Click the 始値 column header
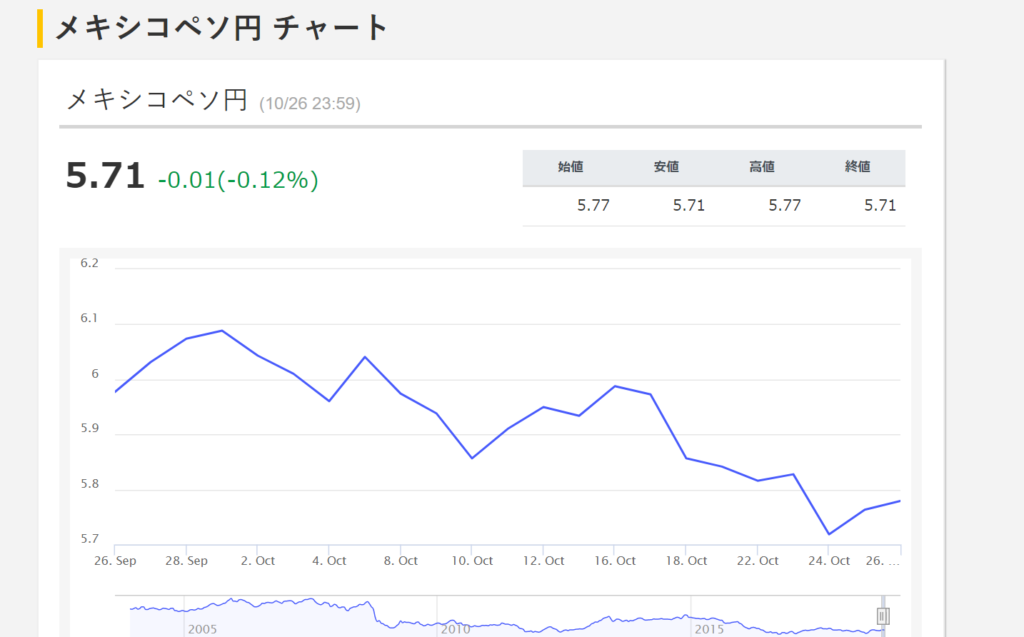The image size is (1024, 637). 570,167
